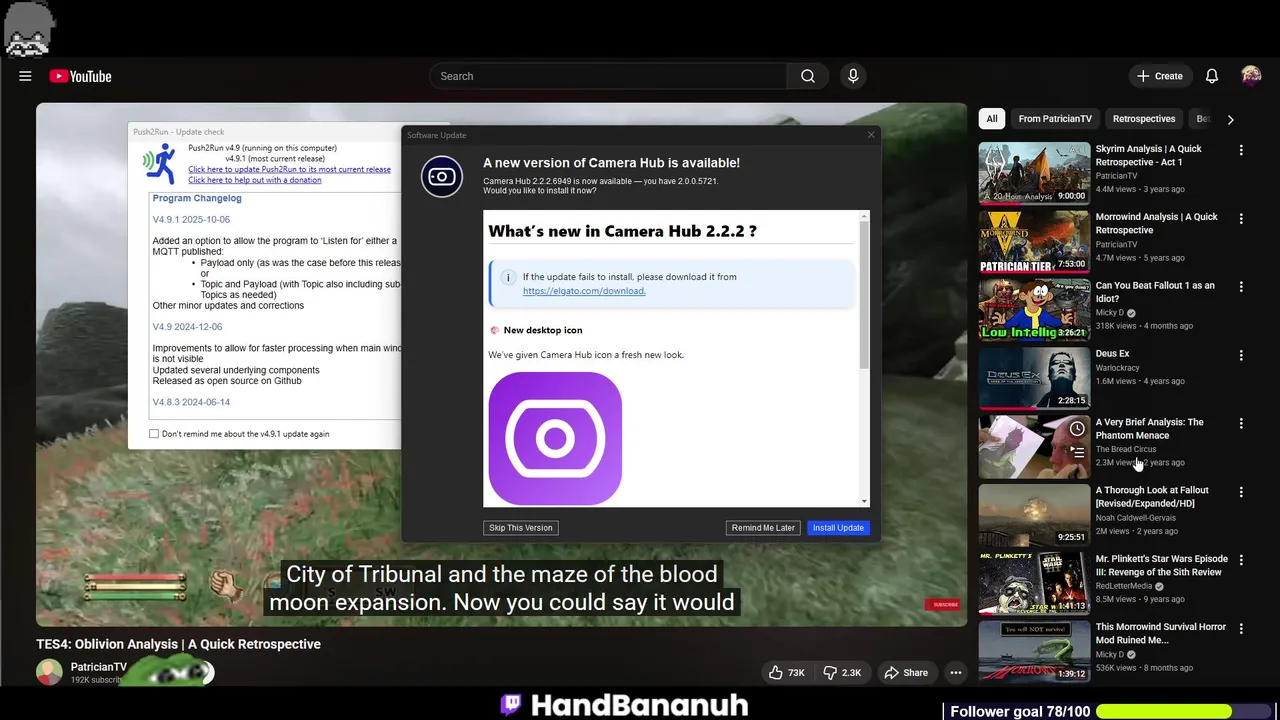Click the PatricianTV channel name

[x=98, y=667]
